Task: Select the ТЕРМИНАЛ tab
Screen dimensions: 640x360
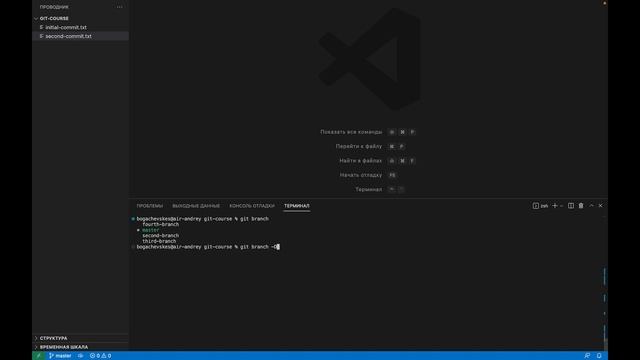Action: click(x=297, y=206)
